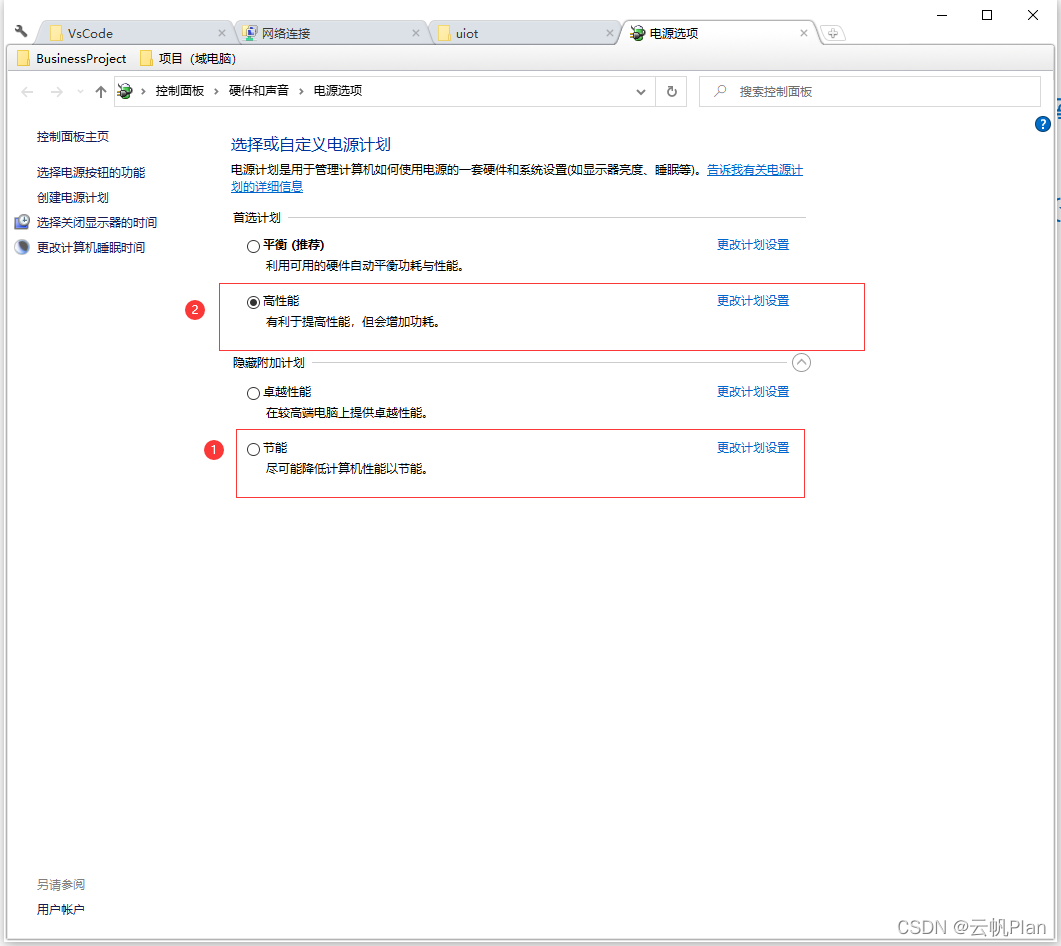This screenshot has width=1061, height=946.
Task: Click the search magnifier icon
Action: [x=721, y=91]
